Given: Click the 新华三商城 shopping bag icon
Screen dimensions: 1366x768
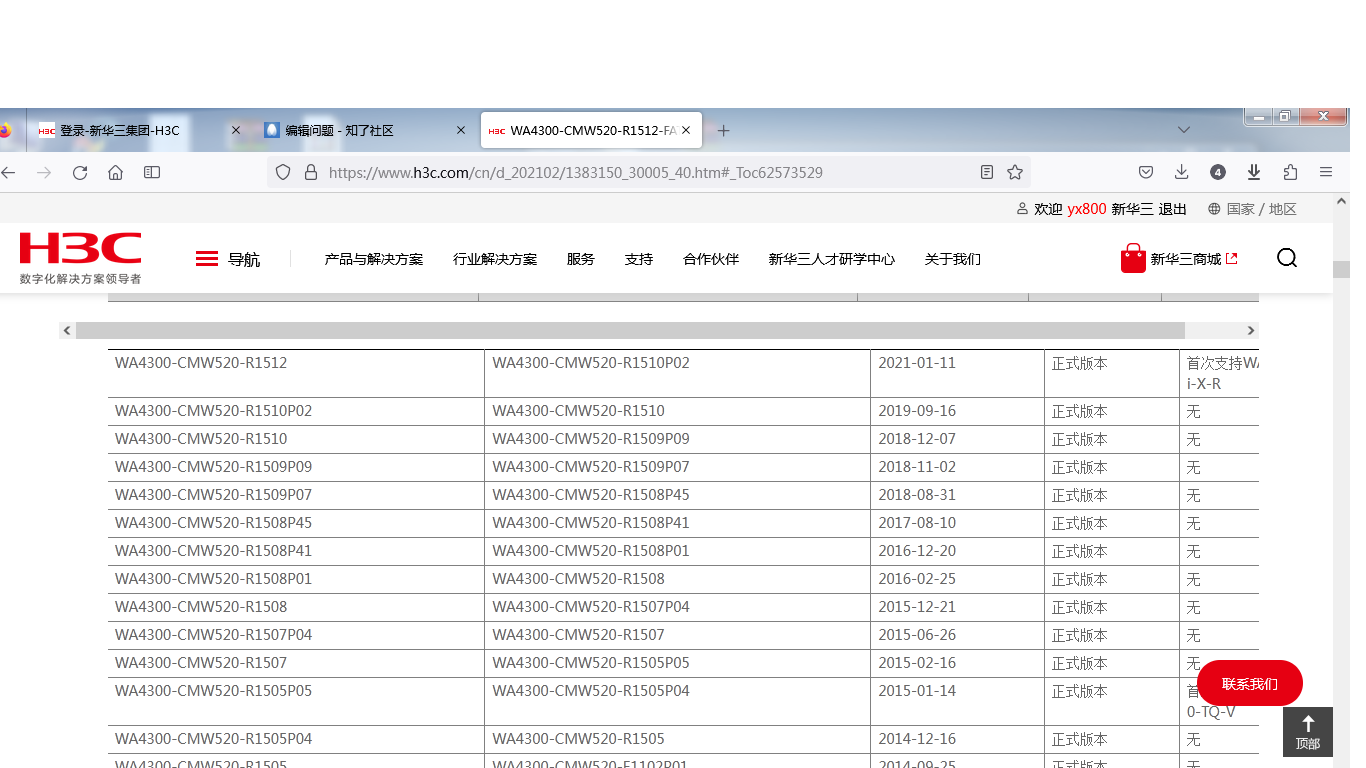Looking at the screenshot, I should [x=1133, y=258].
